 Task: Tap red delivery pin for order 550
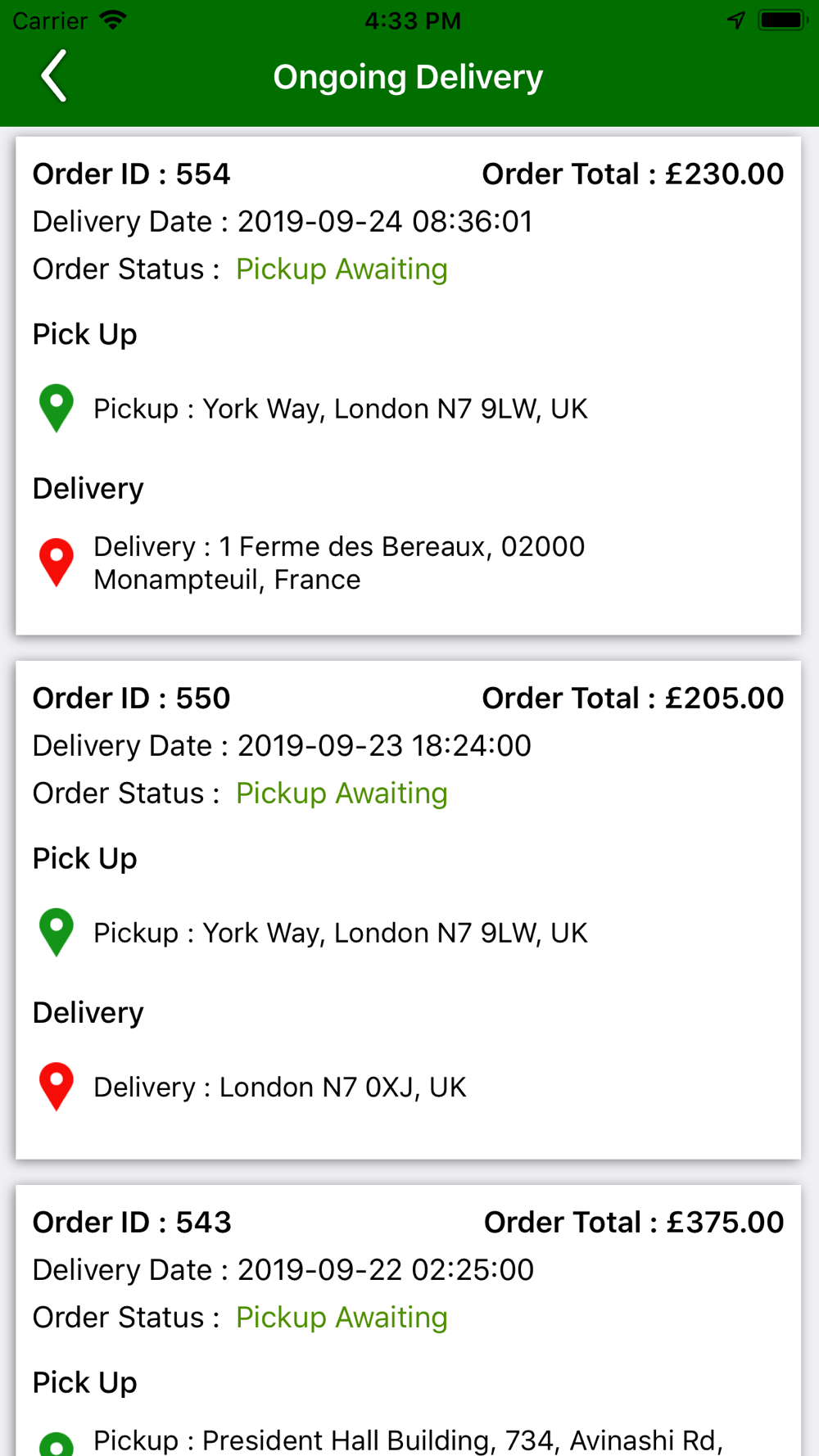click(x=57, y=1087)
